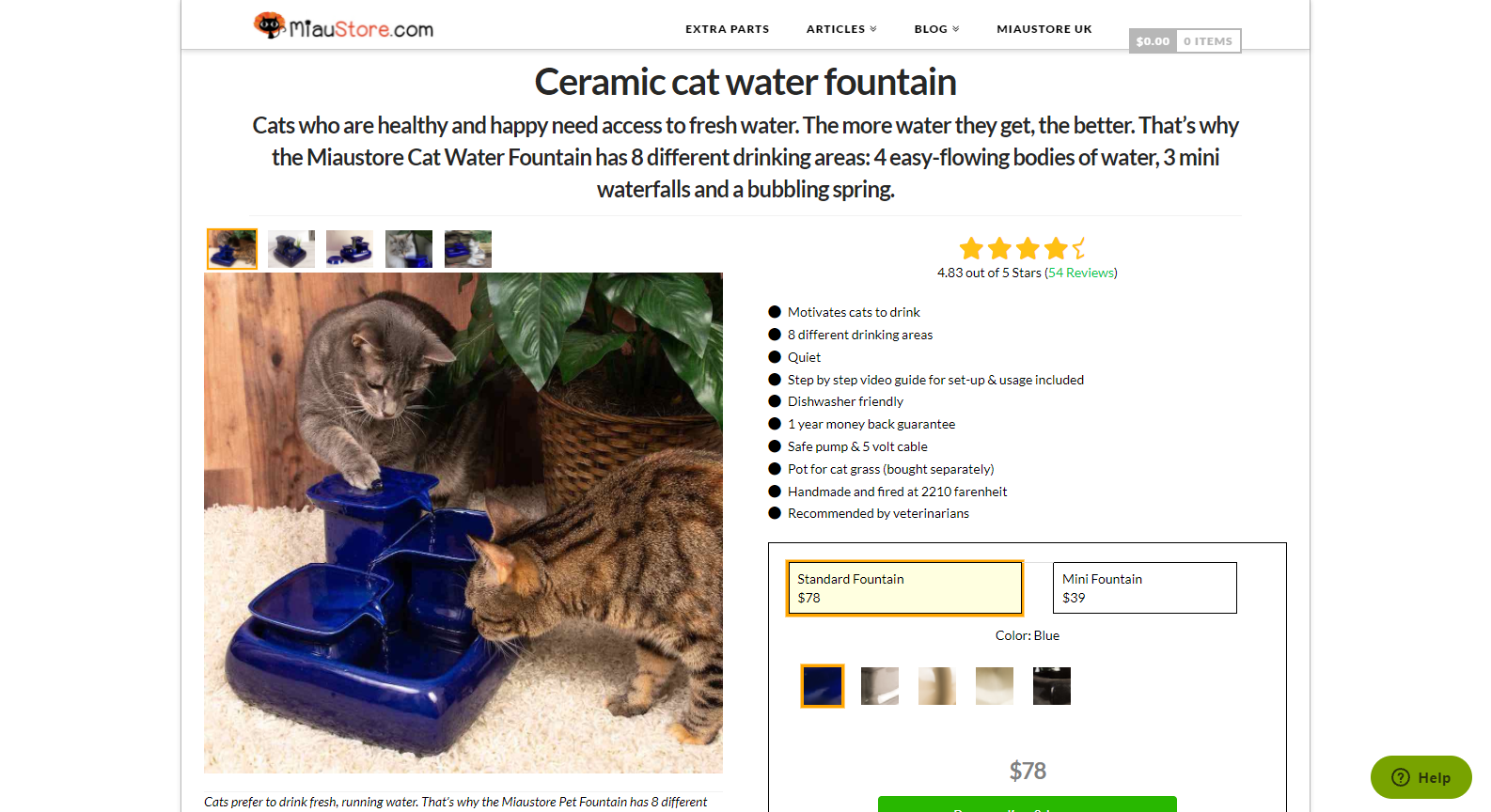Choose the blue color swatch

click(823, 686)
